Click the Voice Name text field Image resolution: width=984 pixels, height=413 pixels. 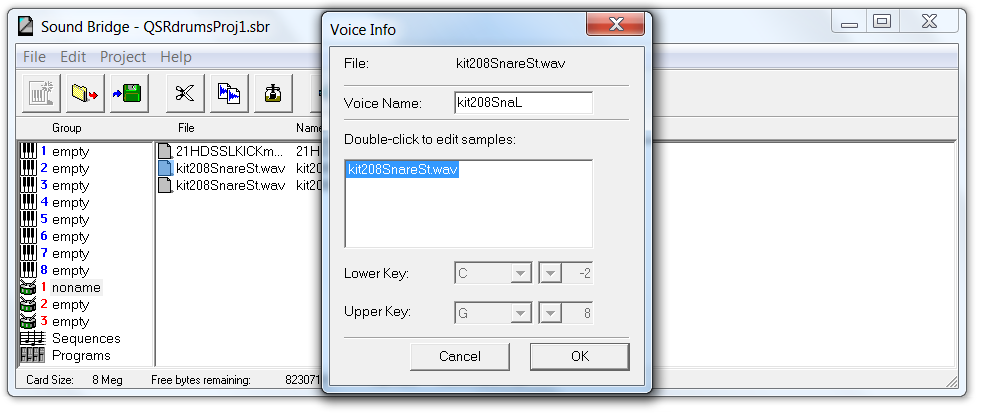(523, 103)
